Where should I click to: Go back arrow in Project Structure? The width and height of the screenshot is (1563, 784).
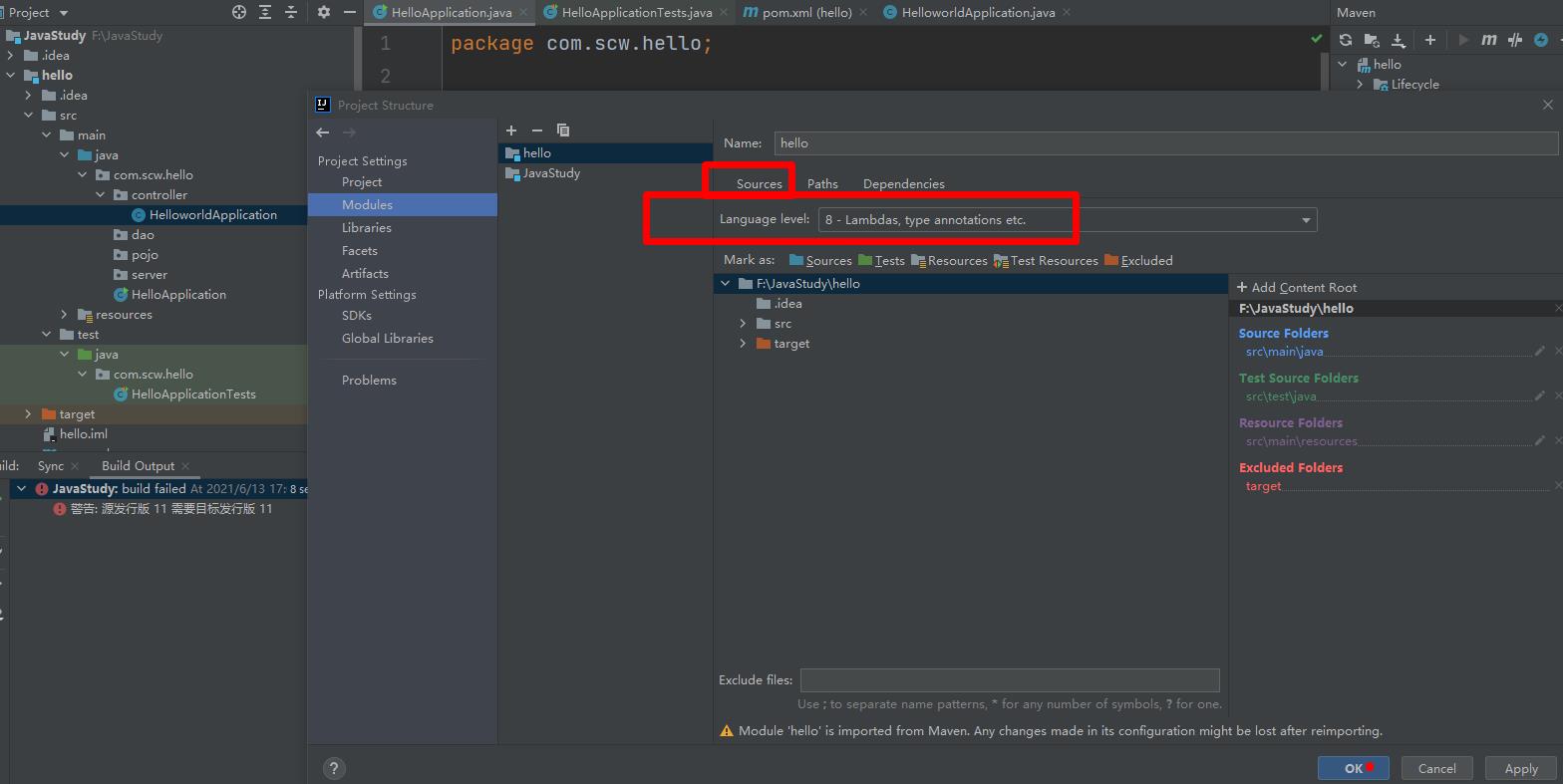[x=323, y=132]
